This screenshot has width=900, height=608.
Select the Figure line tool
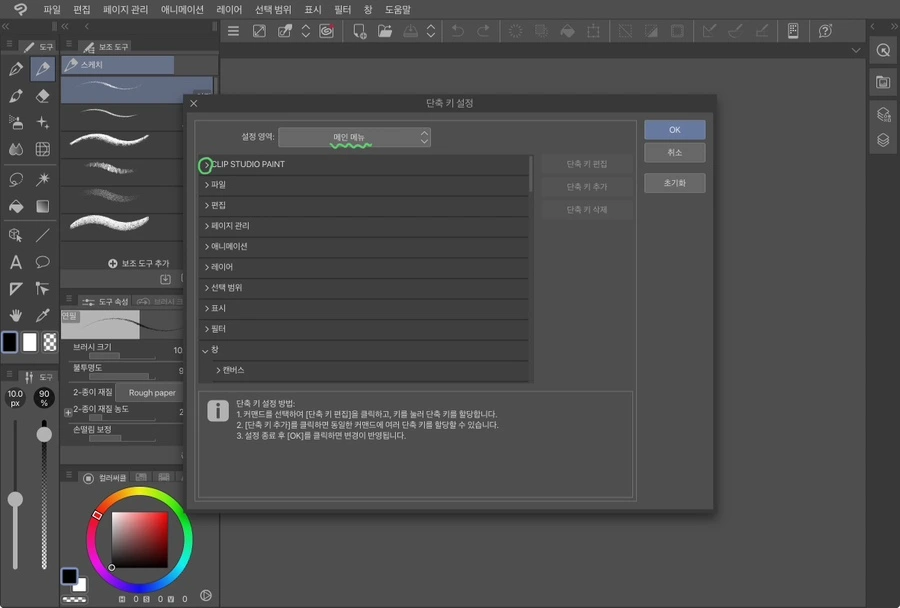tap(42, 235)
